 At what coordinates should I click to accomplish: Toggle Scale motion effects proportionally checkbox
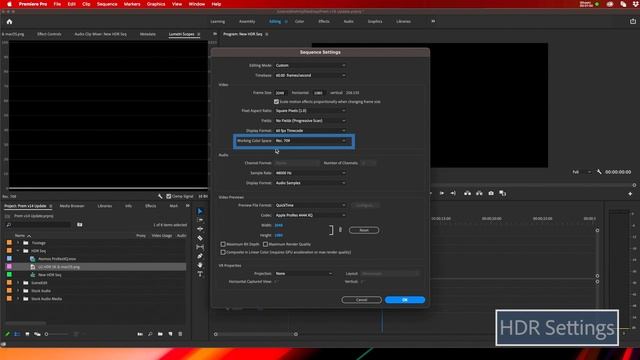[x=276, y=102]
